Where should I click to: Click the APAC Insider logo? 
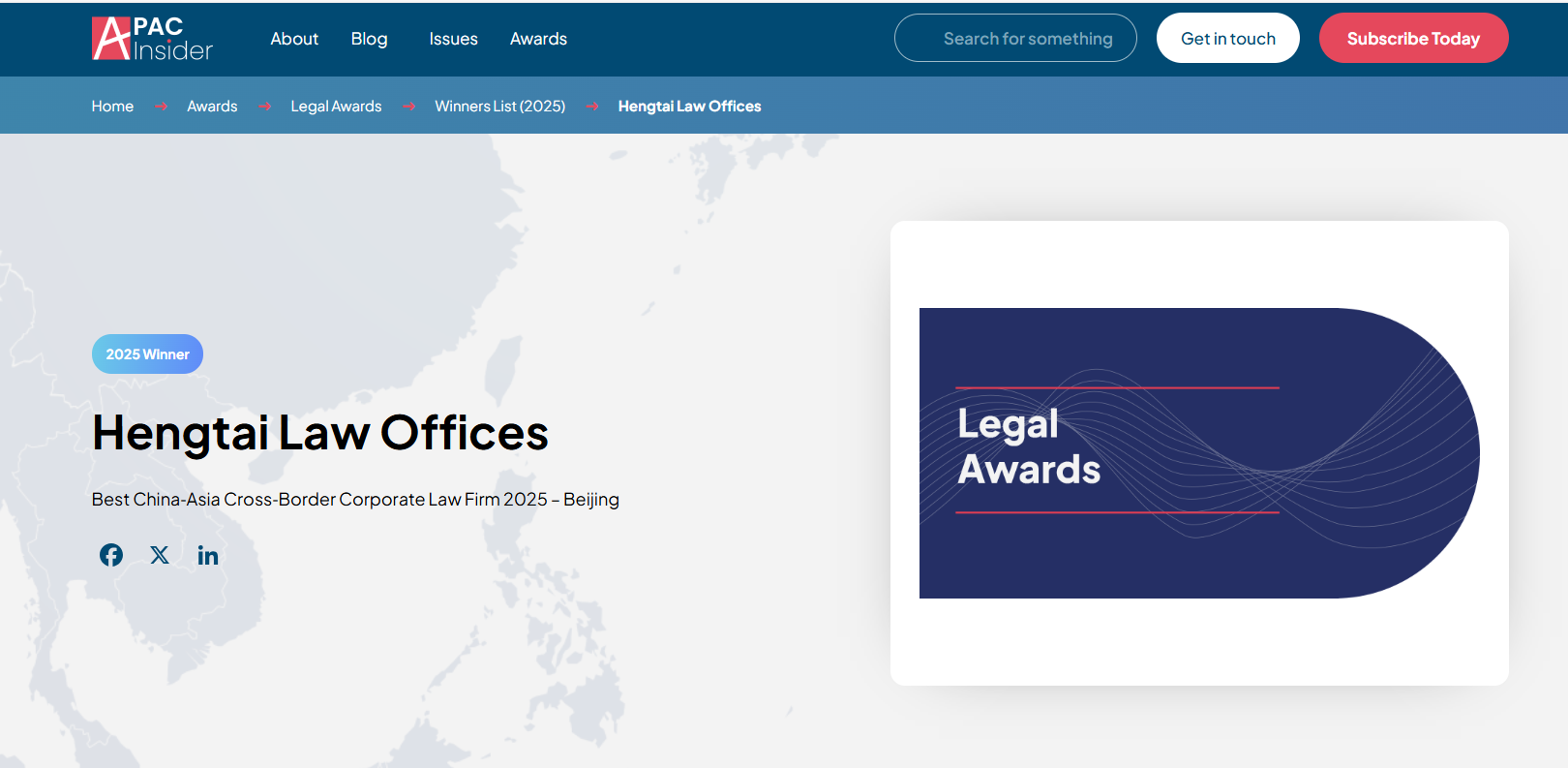152,39
